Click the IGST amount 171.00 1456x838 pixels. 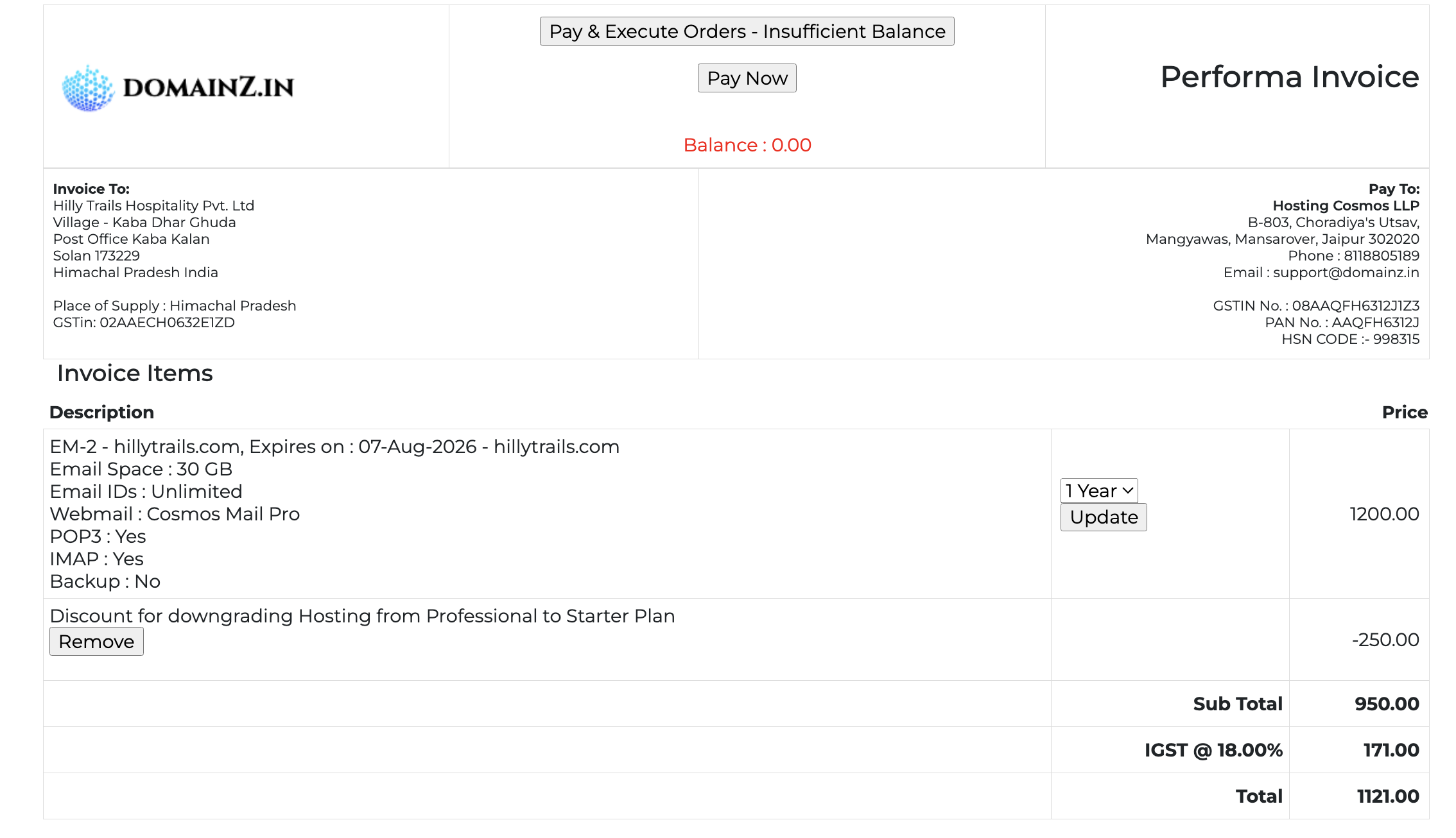tap(1391, 750)
